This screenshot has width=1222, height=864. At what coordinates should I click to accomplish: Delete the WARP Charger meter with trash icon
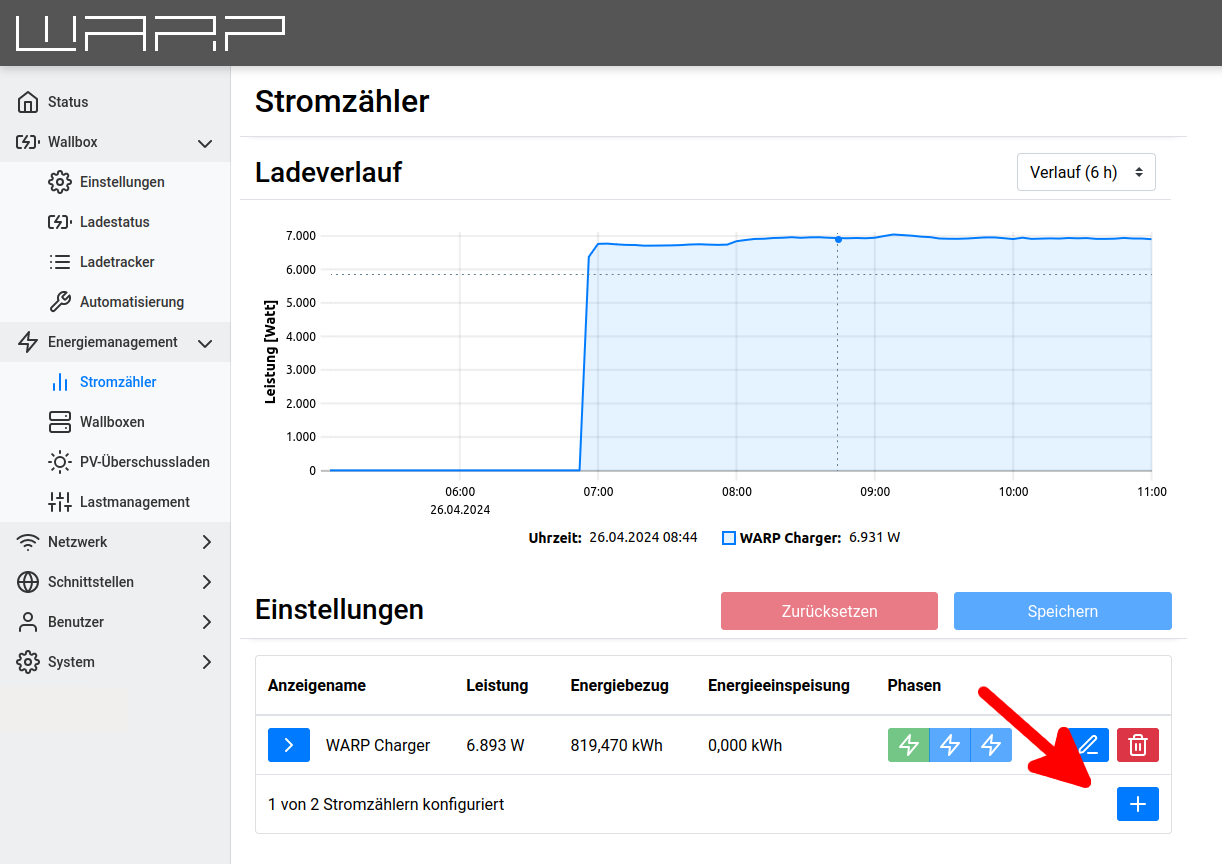coord(1137,745)
